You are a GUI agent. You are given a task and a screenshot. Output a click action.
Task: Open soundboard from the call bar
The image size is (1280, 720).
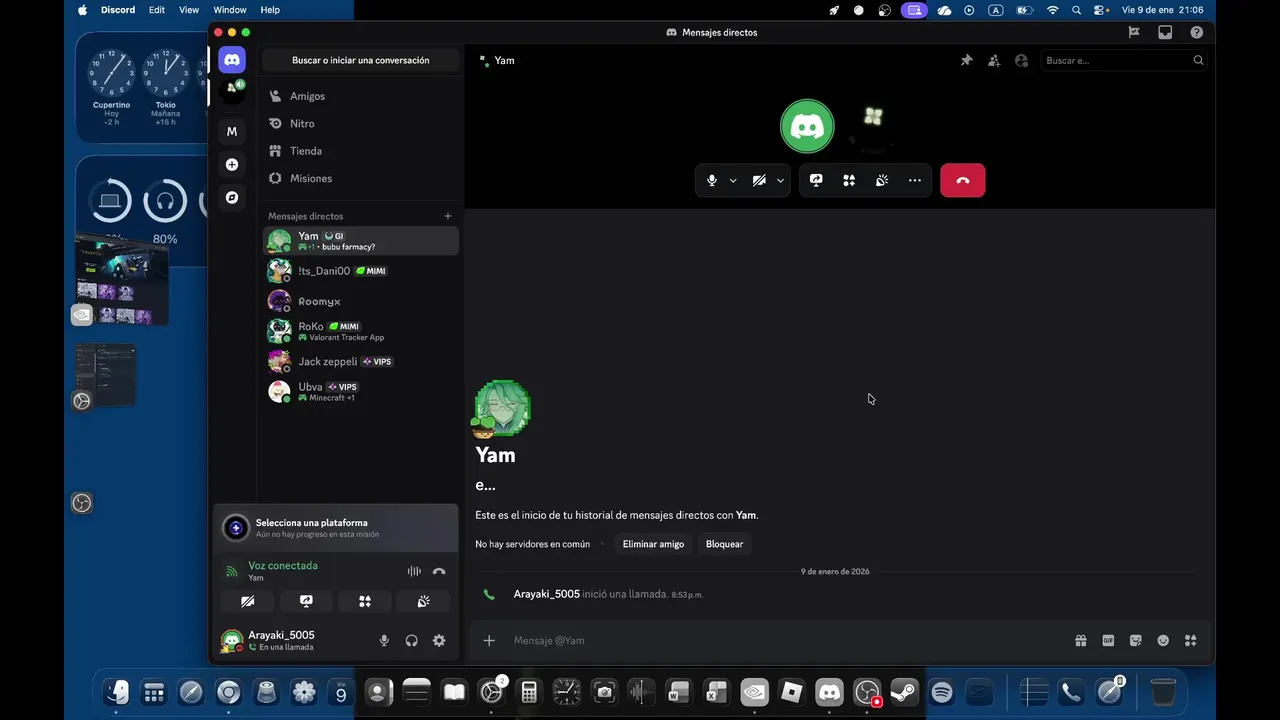point(882,180)
